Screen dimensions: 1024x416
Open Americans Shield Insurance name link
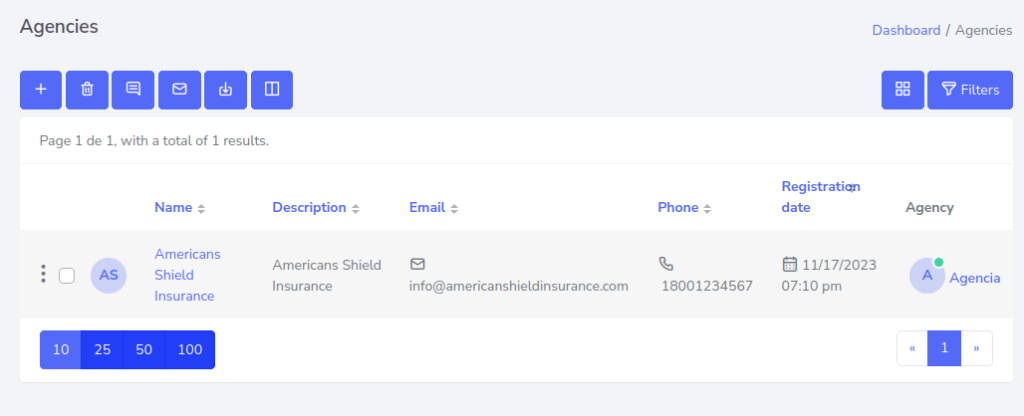coord(187,275)
